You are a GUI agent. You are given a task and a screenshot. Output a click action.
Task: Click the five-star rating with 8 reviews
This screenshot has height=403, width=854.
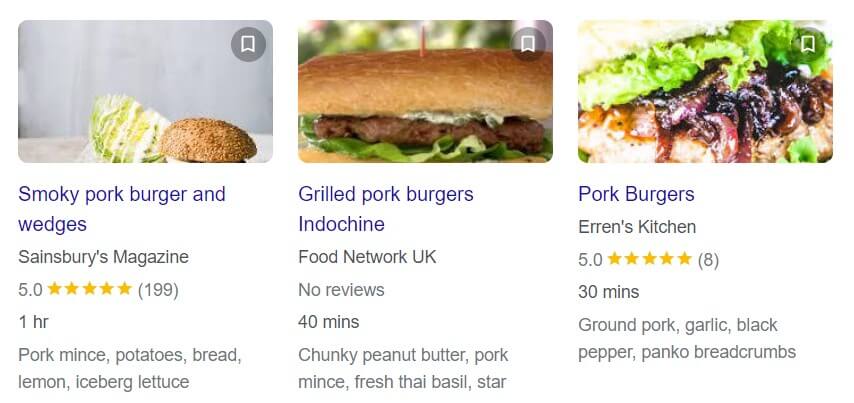[648, 260]
